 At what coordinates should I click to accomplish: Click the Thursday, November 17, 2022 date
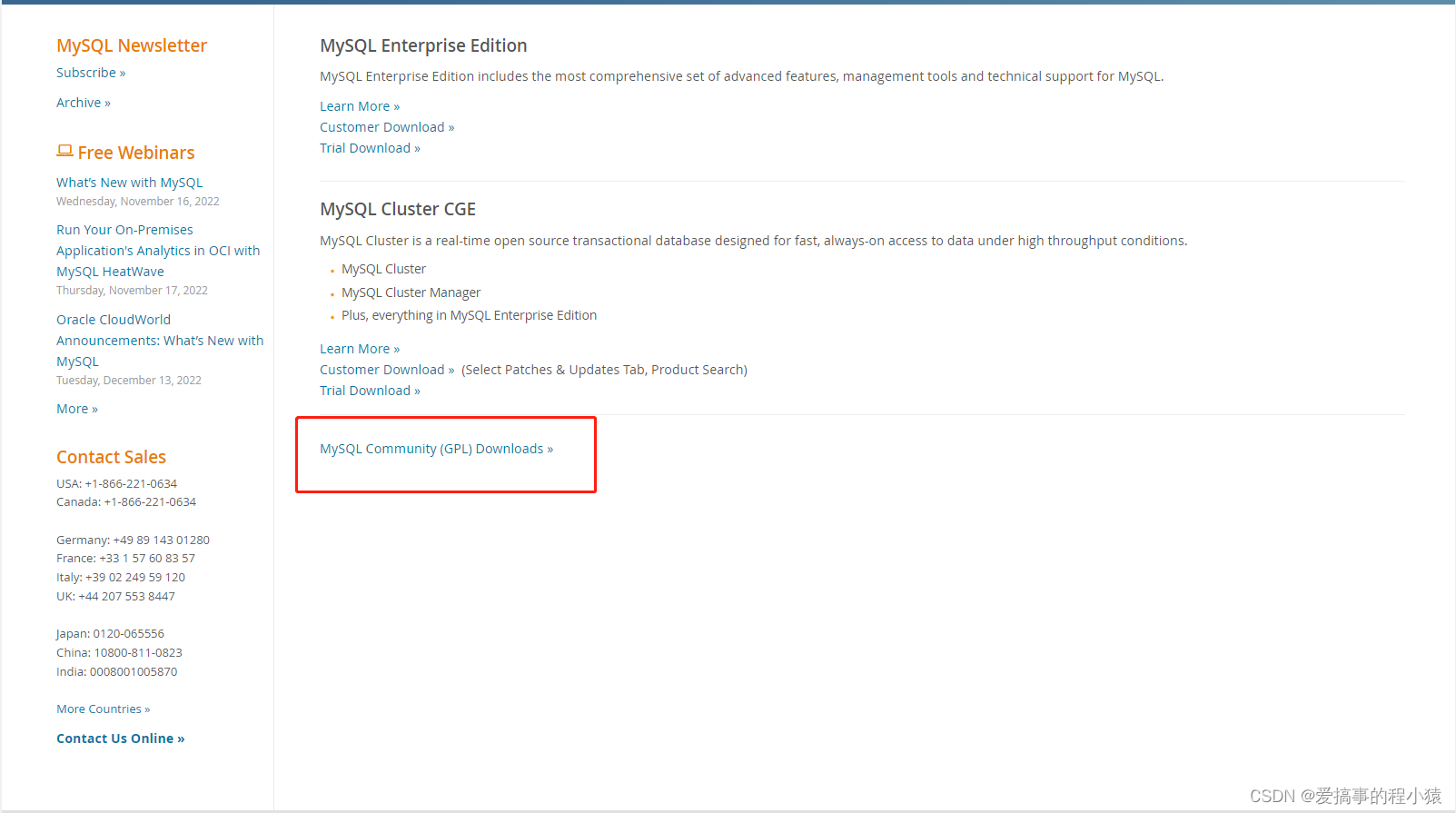132,291
